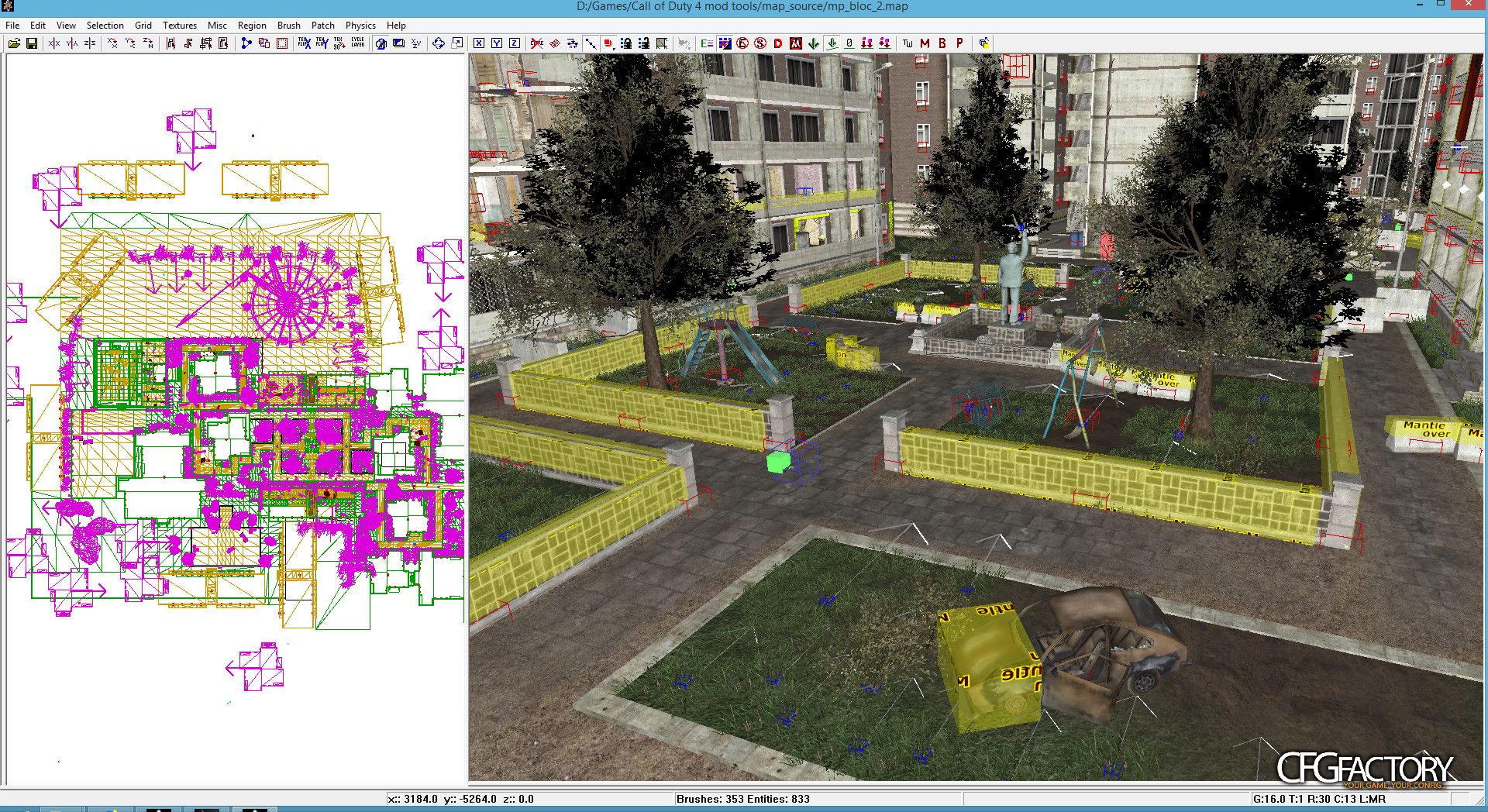
Task: Click the red arrows with green underline icon
Action: [885, 43]
